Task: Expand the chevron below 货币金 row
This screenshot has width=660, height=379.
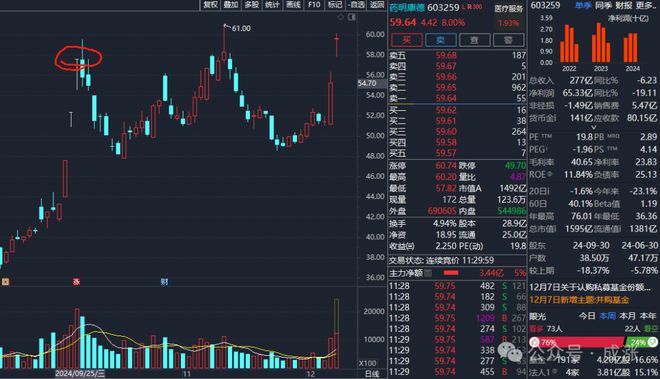Action: pyautogui.click(x=594, y=127)
